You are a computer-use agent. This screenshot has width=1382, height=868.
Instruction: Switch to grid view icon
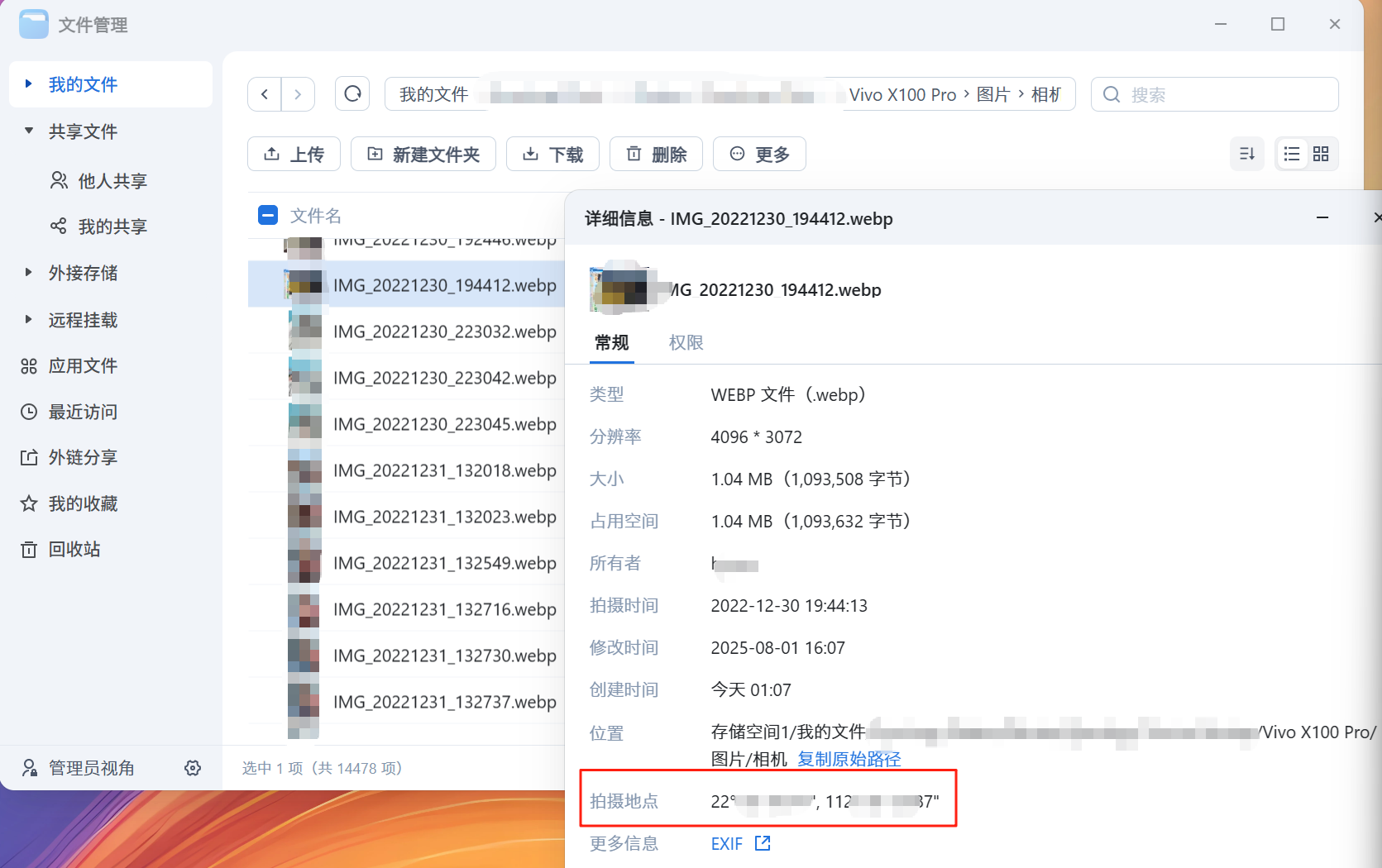tap(1321, 154)
